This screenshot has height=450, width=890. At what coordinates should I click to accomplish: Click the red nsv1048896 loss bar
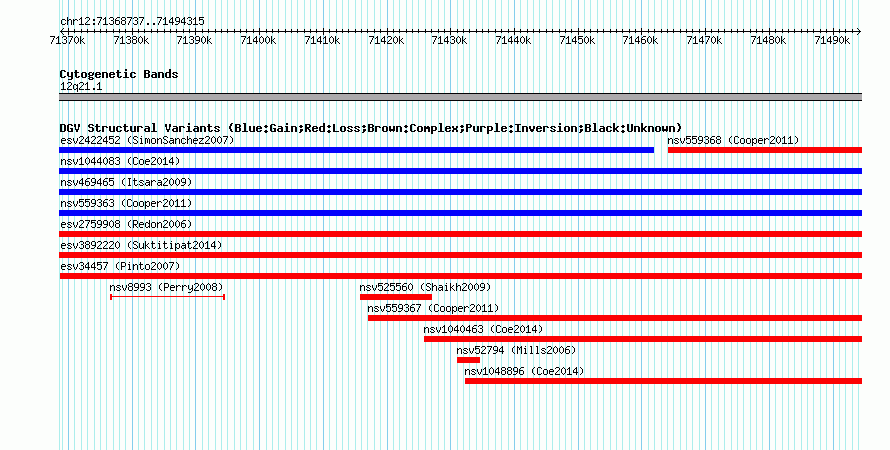(x=663, y=381)
